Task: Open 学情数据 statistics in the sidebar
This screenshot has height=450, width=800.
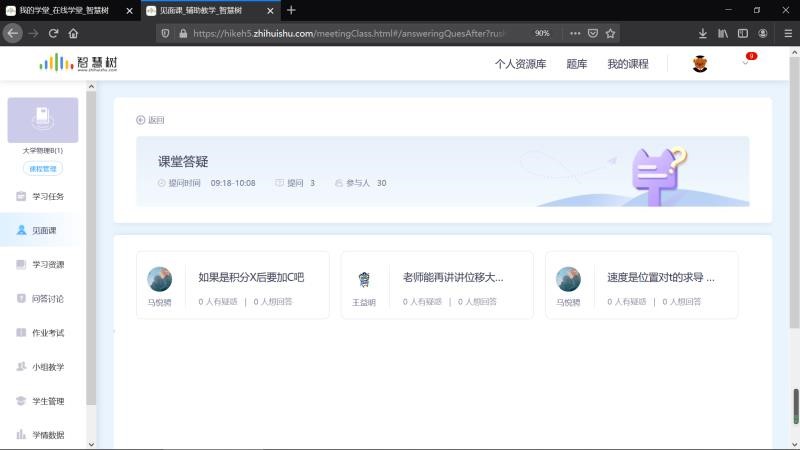Action: [47, 435]
